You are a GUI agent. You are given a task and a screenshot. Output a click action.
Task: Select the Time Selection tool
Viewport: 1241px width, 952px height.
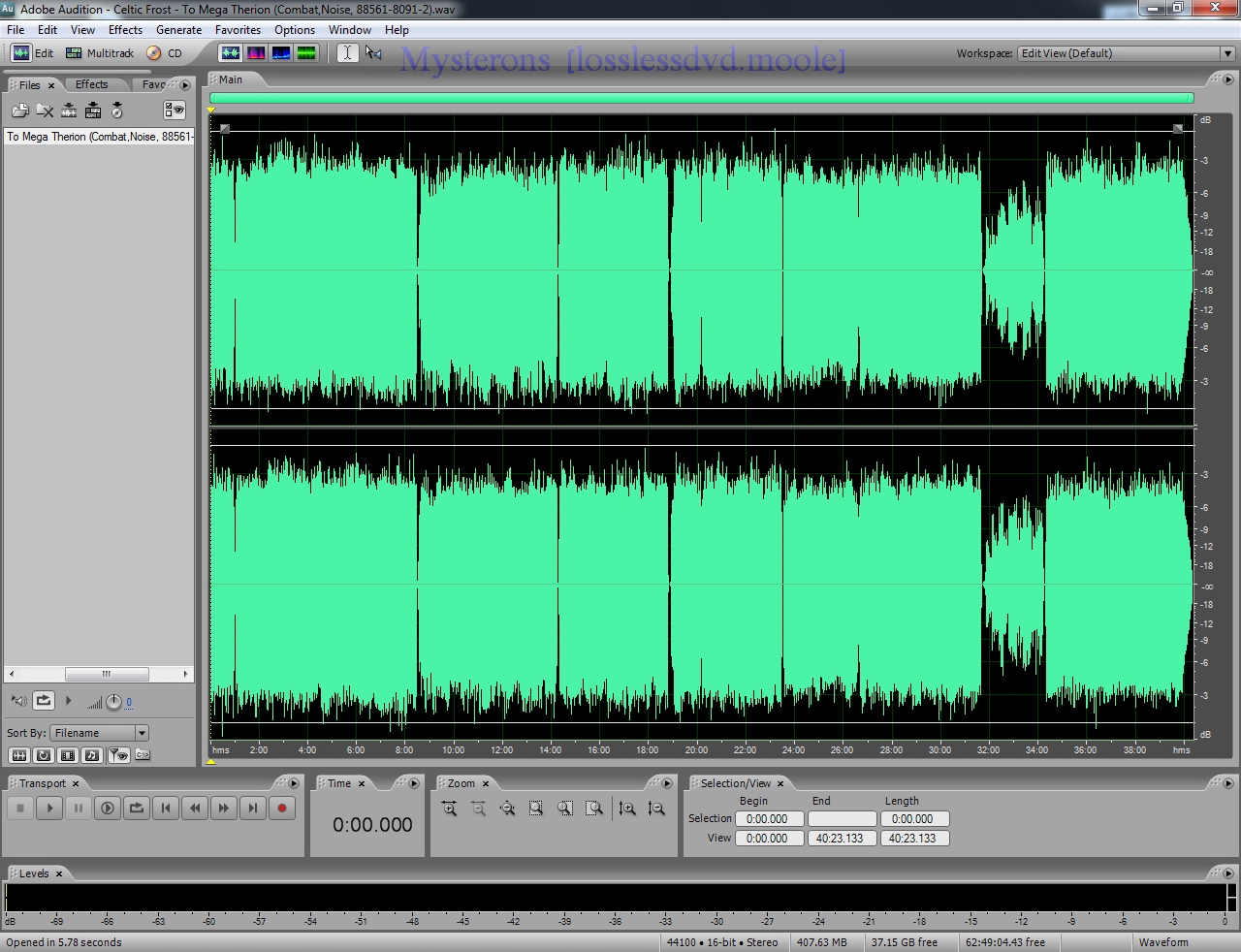(347, 53)
